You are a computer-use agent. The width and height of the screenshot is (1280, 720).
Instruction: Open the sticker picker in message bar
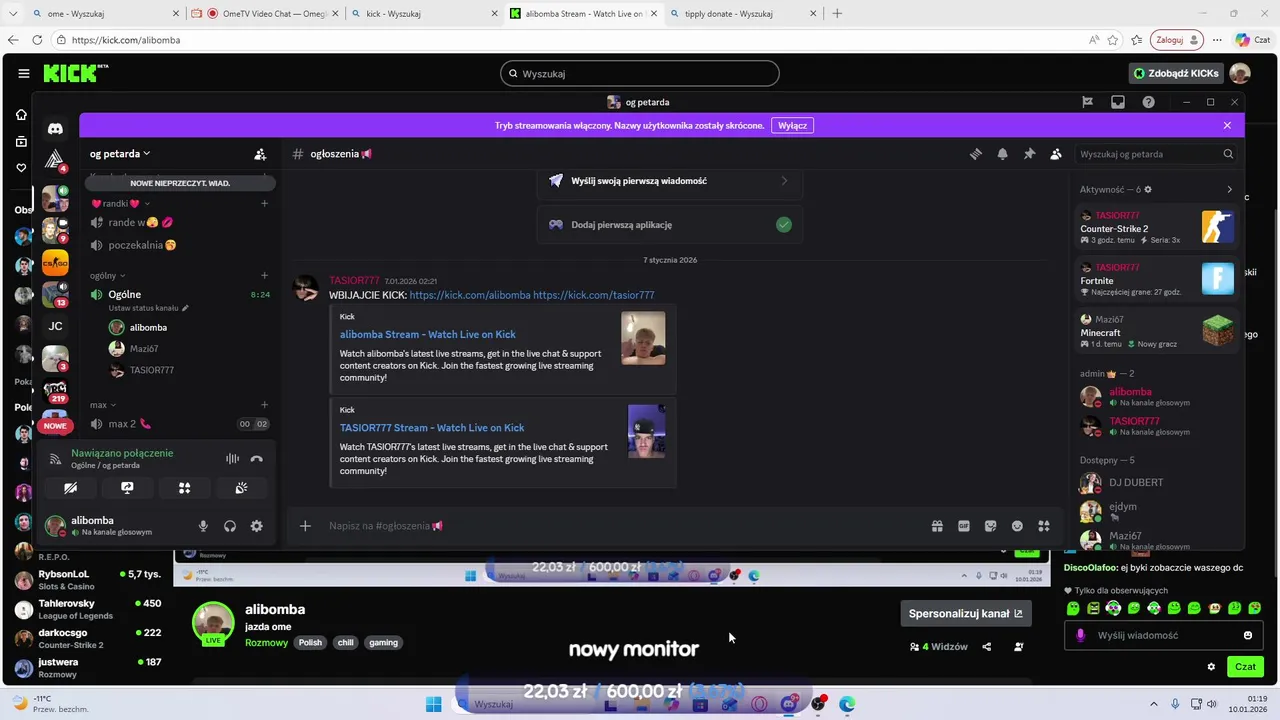click(x=990, y=526)
